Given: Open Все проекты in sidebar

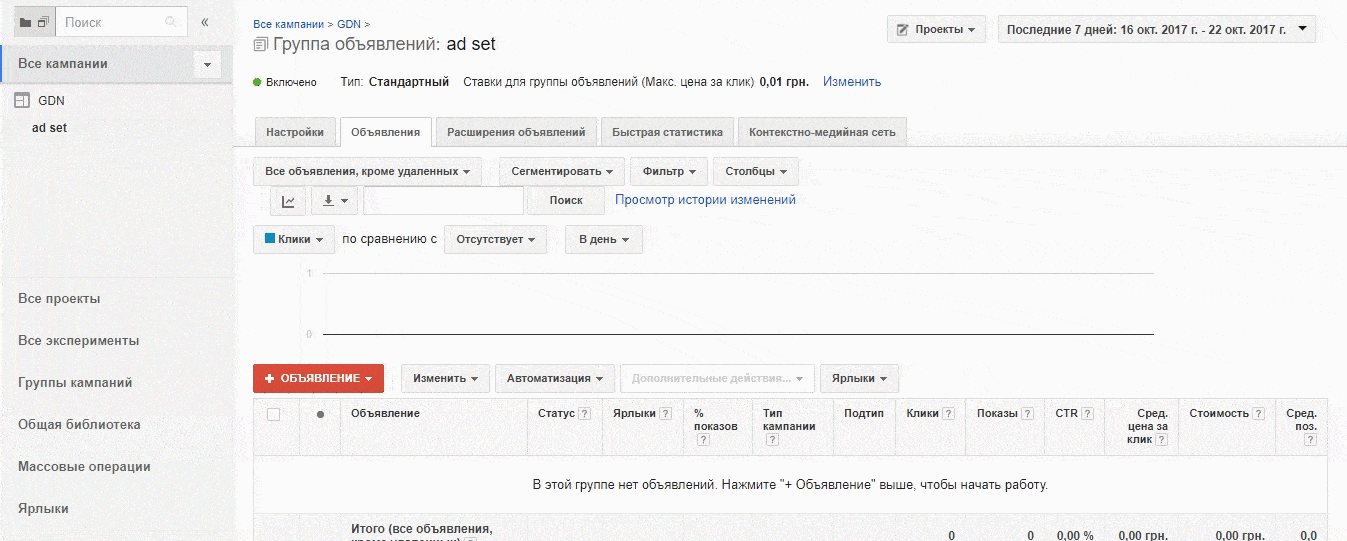Looking at the screenshot, I should point(59,299).
